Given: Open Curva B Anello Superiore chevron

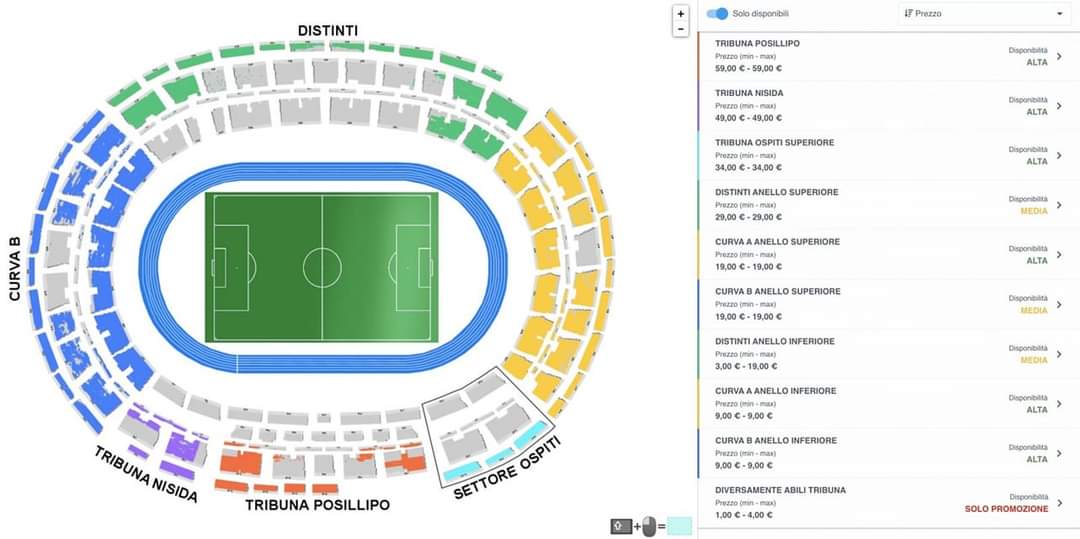Looking at the screenshot, I should coord(1059,305).
